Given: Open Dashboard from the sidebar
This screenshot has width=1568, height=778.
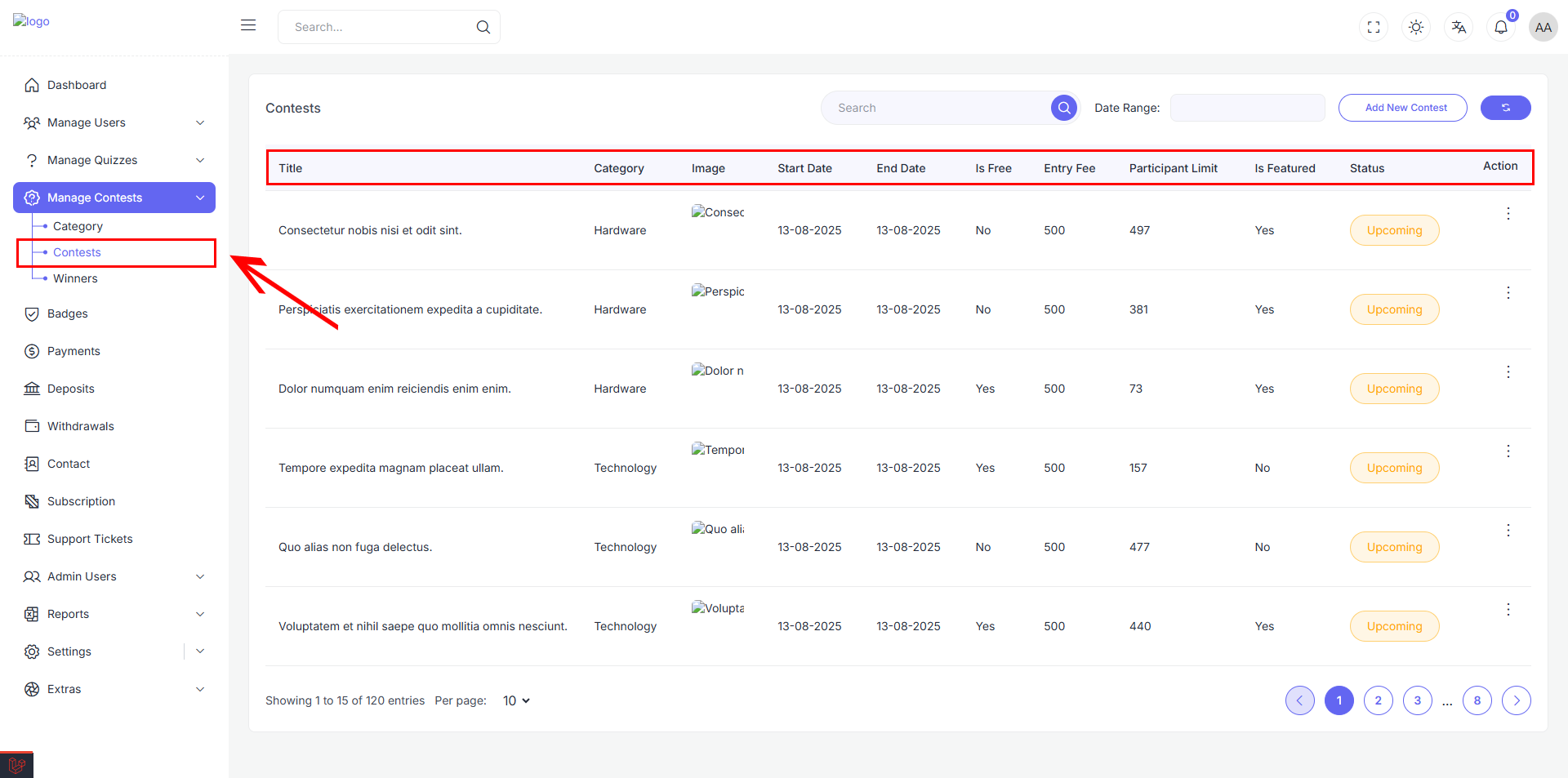Looking at the screenshot, I should 114,85.
